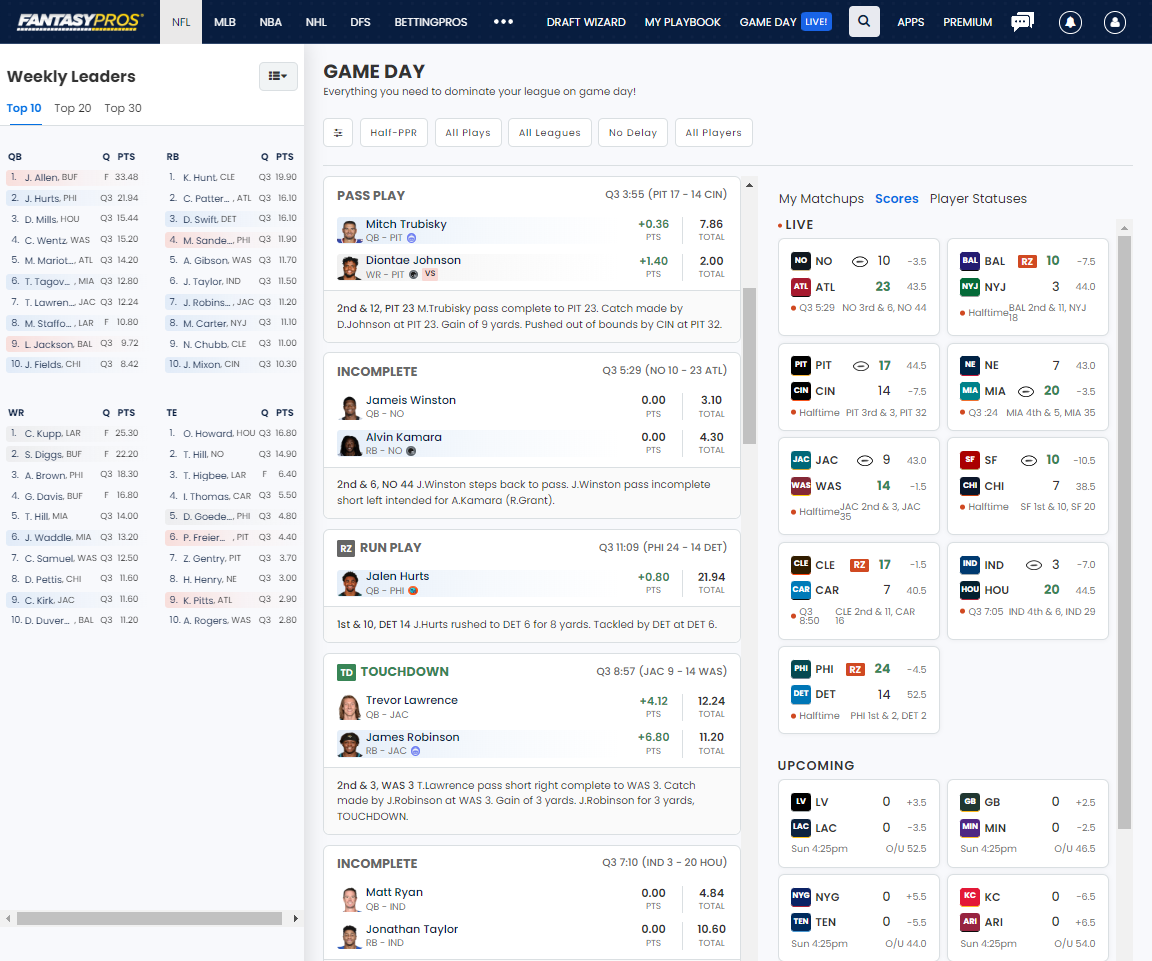Open DFS in the top navigation

(360, 22)
